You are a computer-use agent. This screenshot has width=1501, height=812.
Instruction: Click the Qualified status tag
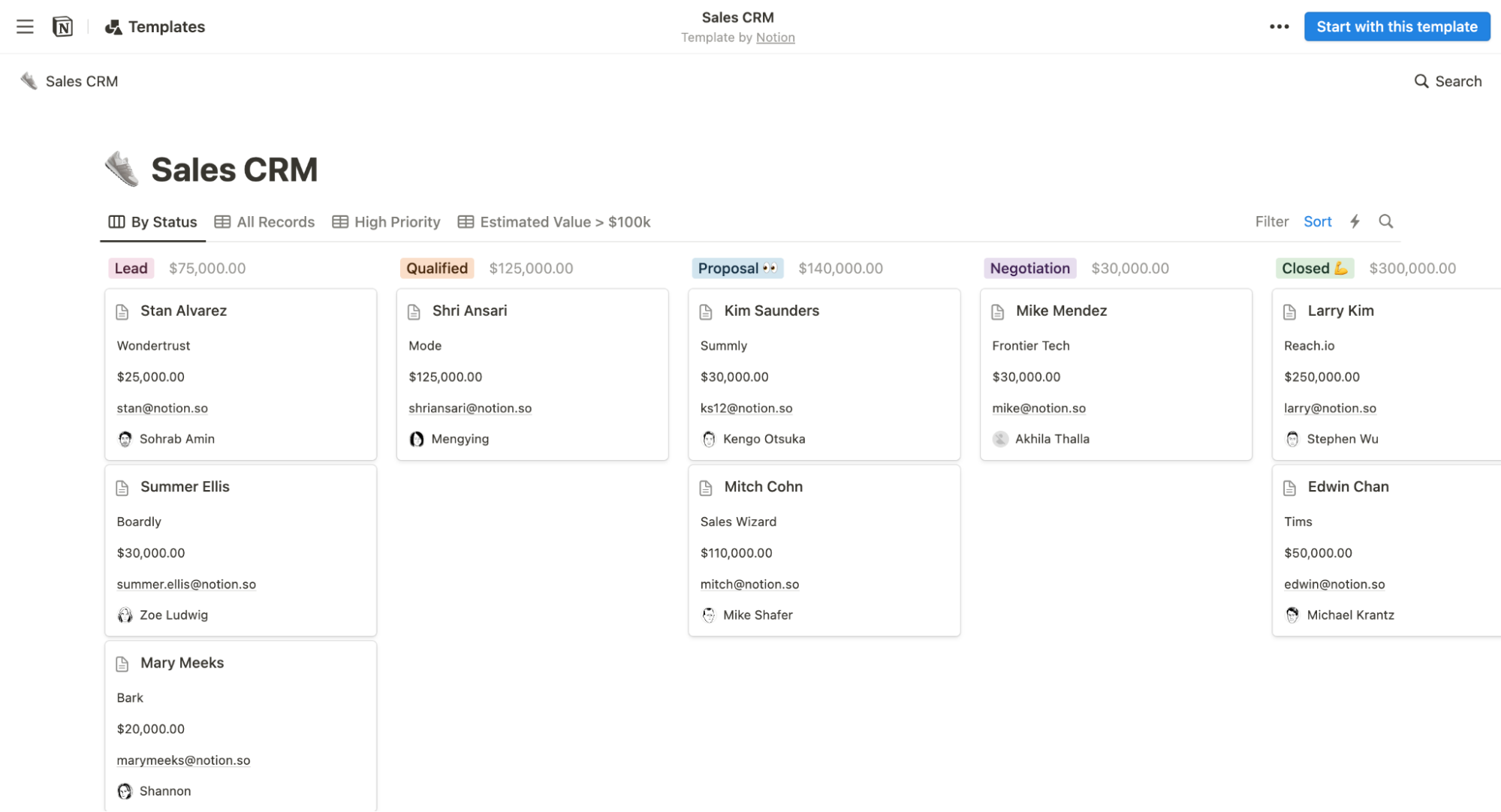click(x=437, y=269)
